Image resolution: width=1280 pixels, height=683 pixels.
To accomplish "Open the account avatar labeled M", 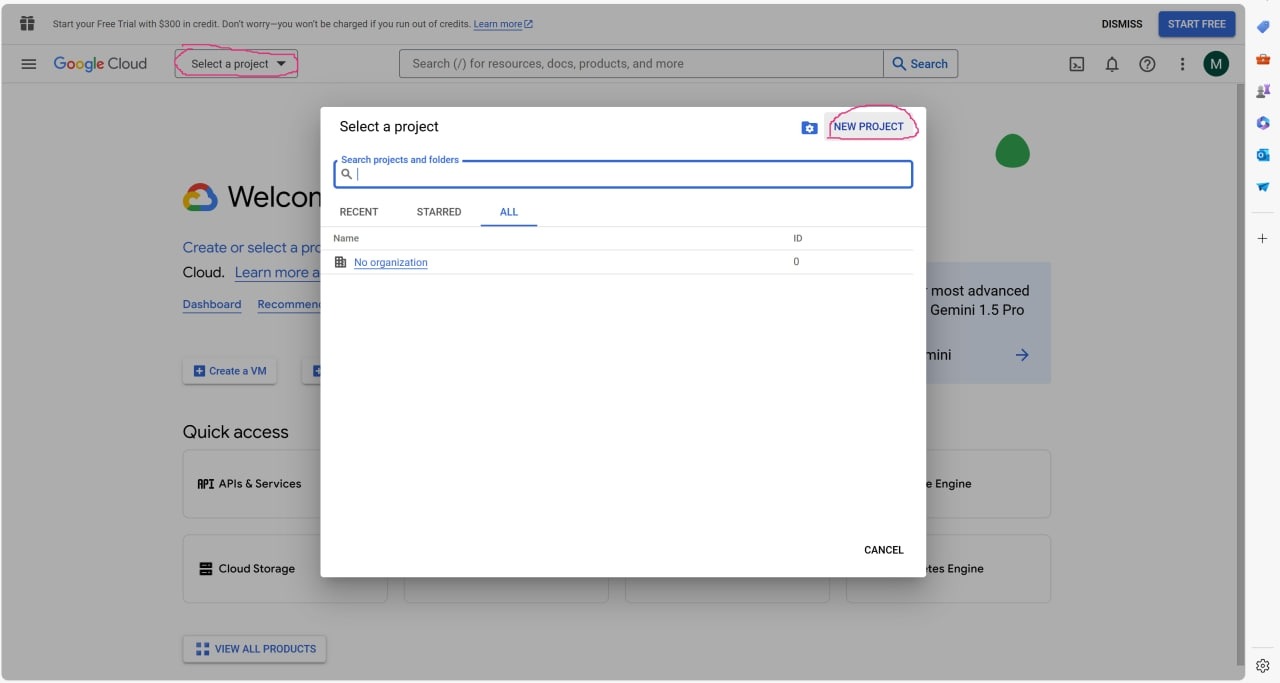I will coord(1216,64).
